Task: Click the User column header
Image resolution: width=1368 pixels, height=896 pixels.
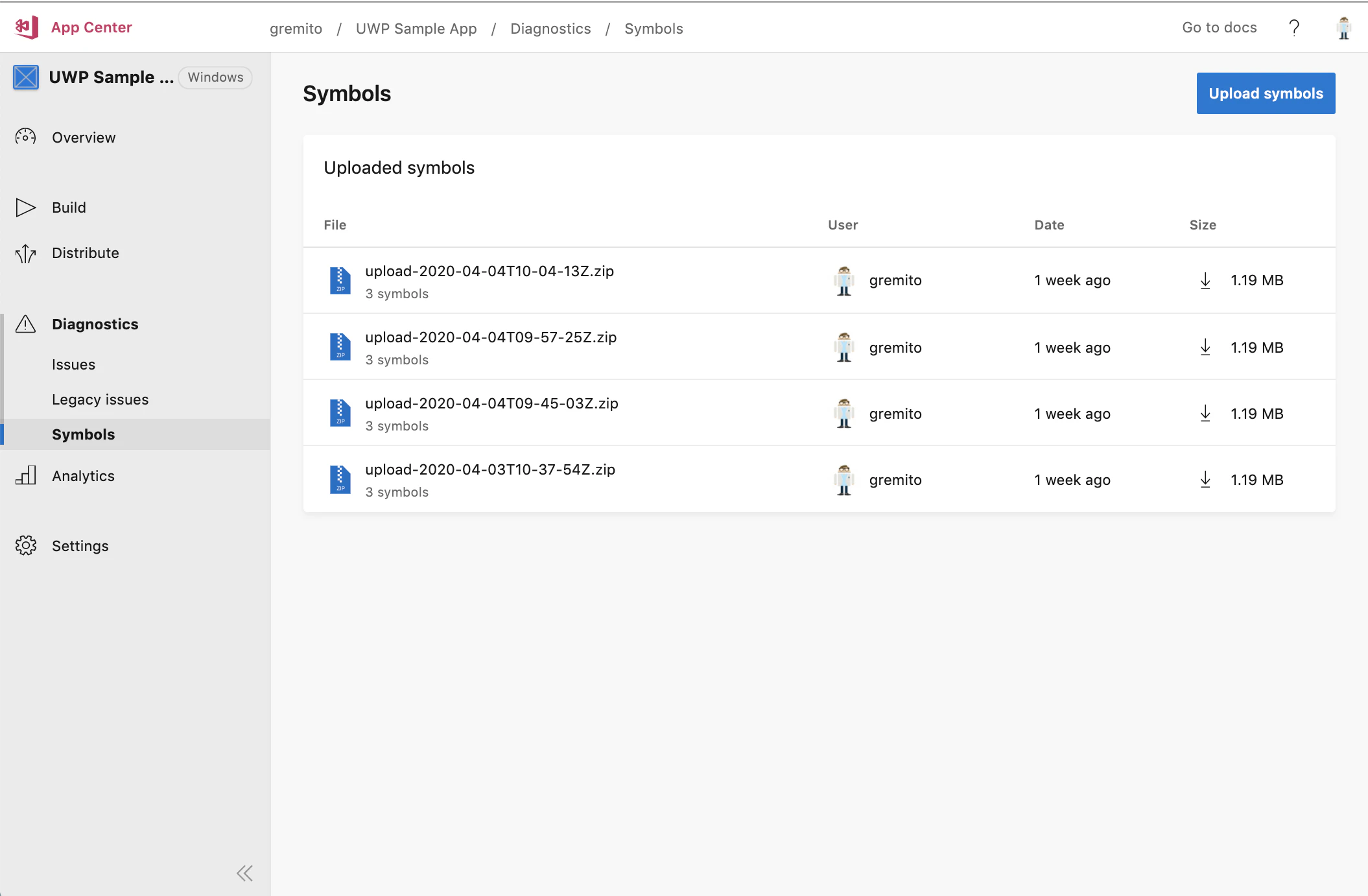Action: coord(843,225)
